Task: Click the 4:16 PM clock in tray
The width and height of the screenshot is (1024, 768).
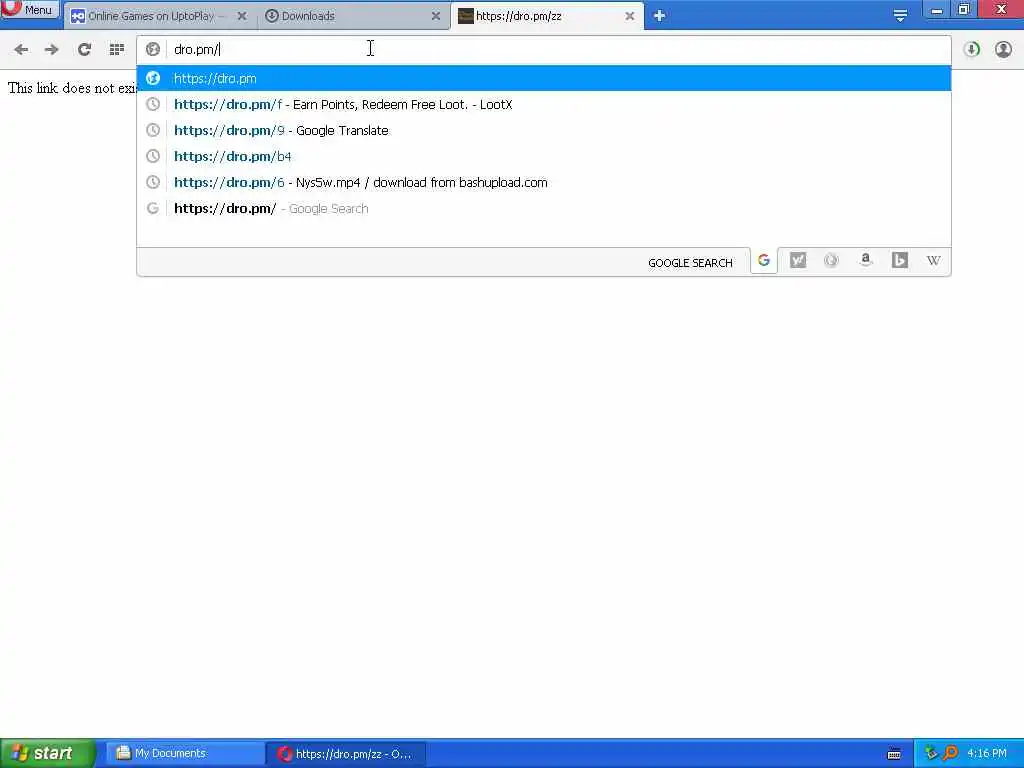Action: (987, 754)
